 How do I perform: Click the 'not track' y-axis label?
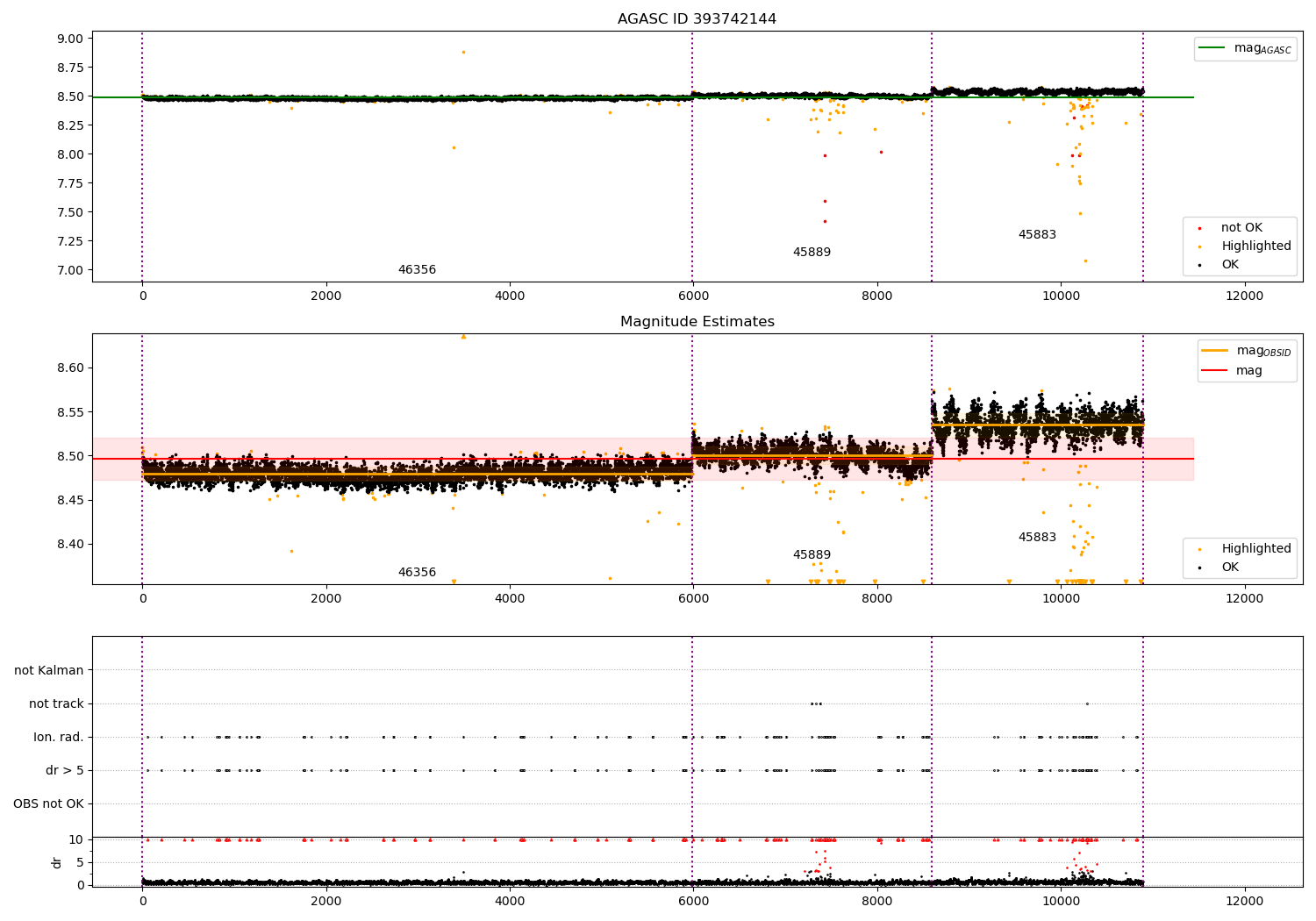point(56,703)
